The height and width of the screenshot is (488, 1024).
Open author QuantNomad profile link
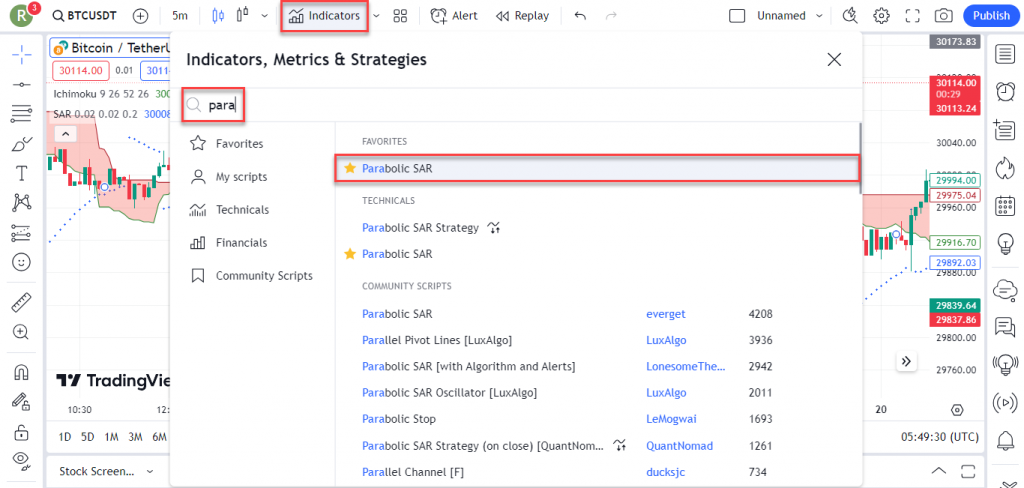point(679,446)
